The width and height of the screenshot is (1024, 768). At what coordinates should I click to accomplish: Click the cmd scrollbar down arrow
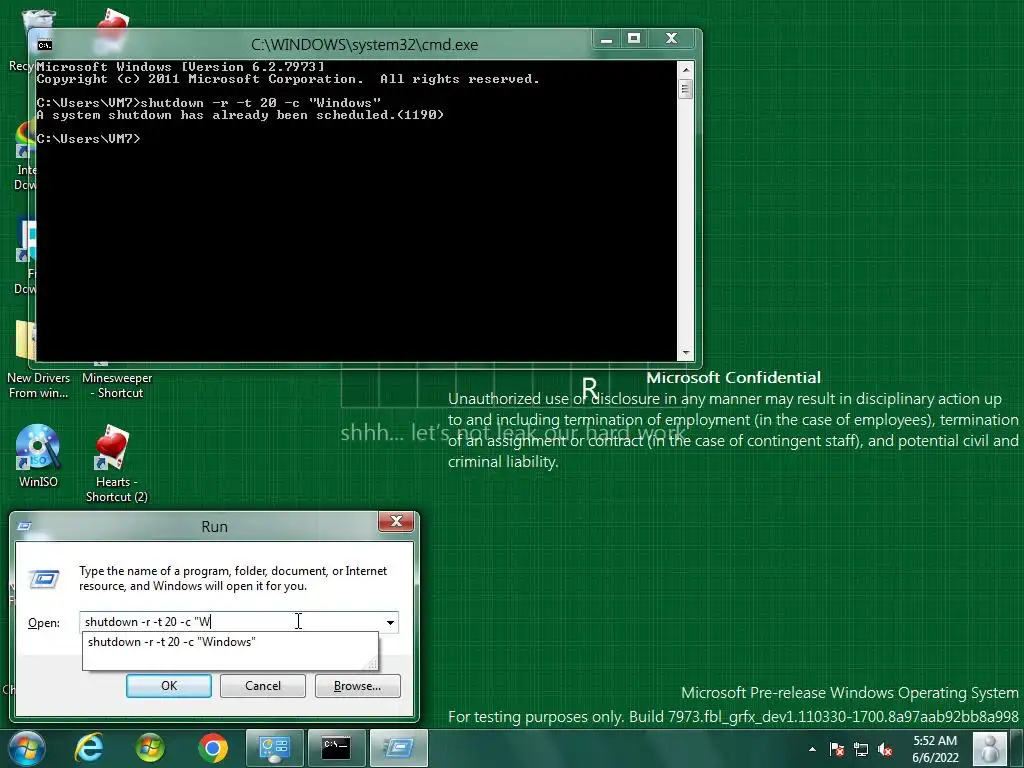tap(685, 353)
